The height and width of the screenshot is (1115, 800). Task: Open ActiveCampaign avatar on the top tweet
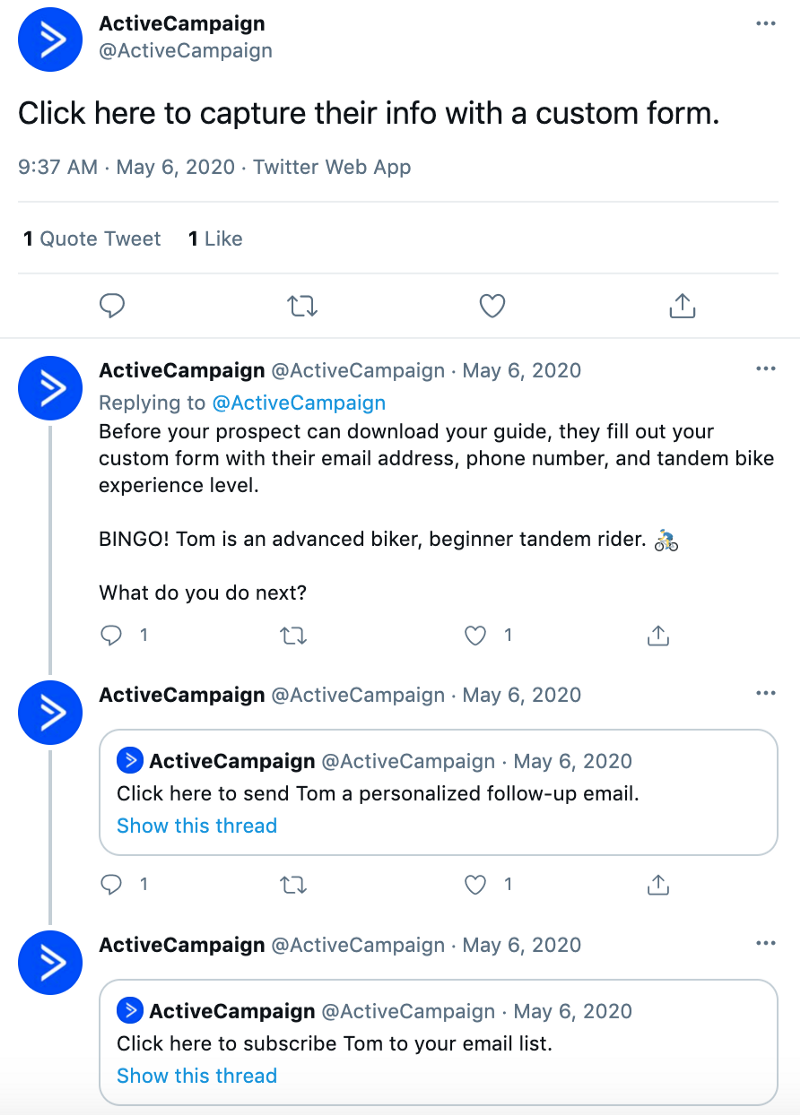(50, 39)
